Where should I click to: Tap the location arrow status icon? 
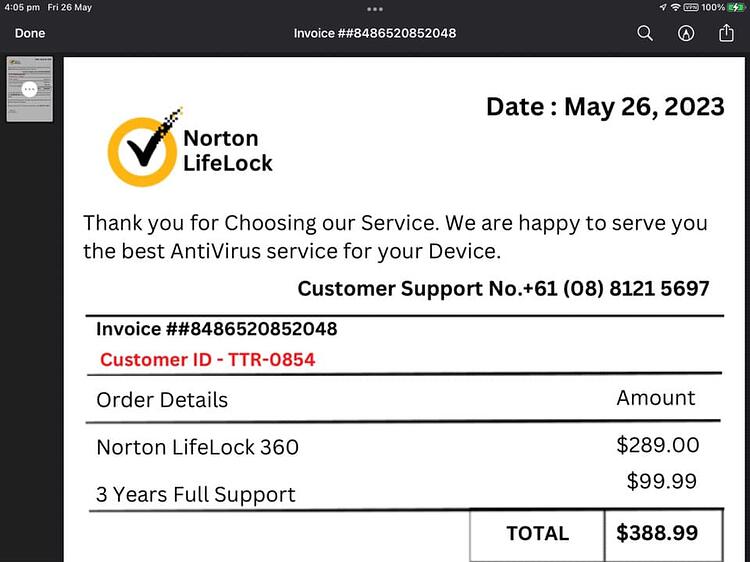click(663, 7)
